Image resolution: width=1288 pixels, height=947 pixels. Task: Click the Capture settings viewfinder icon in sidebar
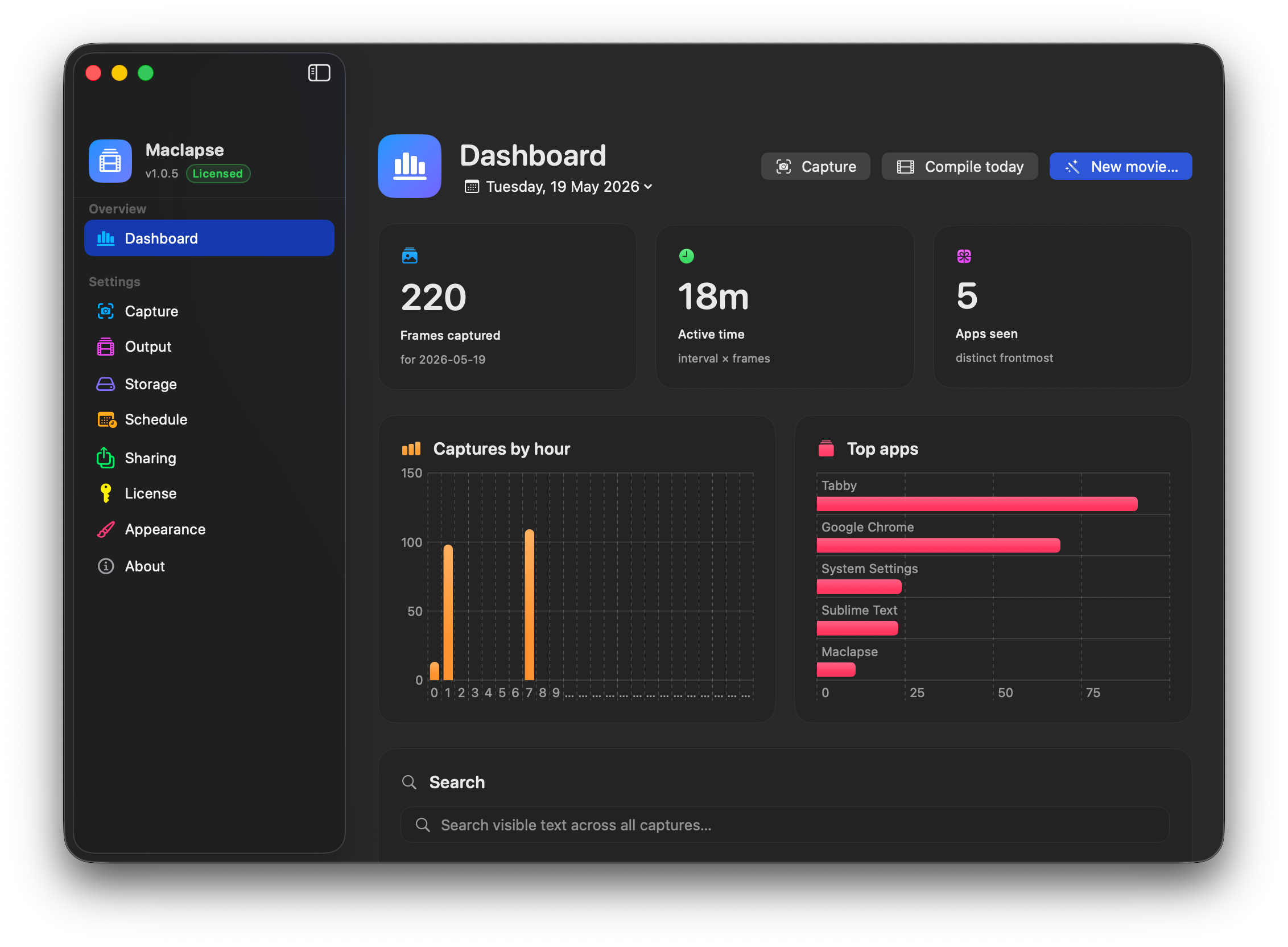point(105,311)
